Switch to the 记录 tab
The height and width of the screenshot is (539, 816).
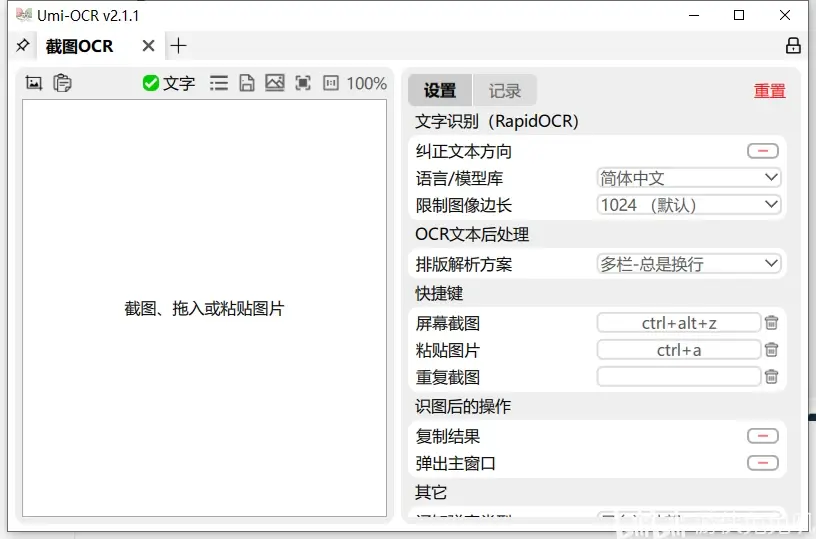pos(505,91)
